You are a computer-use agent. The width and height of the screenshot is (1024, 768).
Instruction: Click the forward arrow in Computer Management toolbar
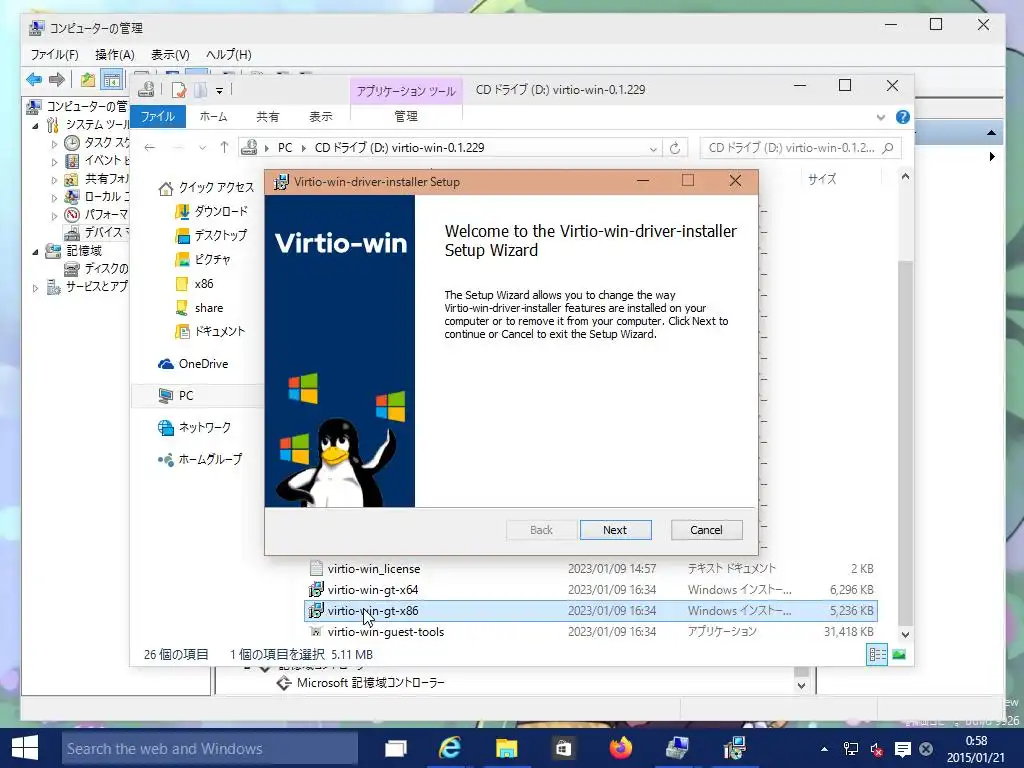(57, 80)
